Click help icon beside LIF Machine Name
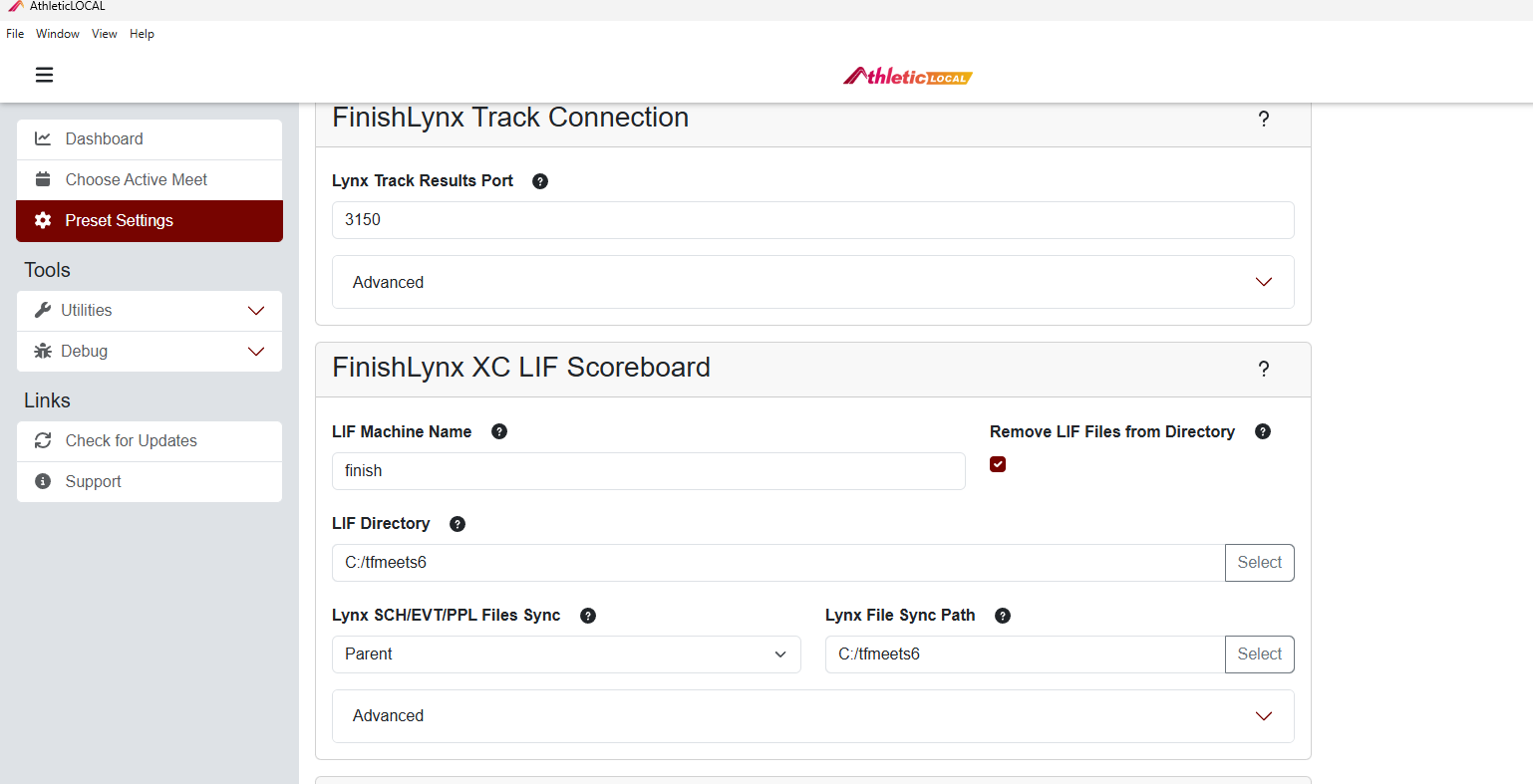Viewport: 1533px width, 784px height. click(x=499, y=431)
